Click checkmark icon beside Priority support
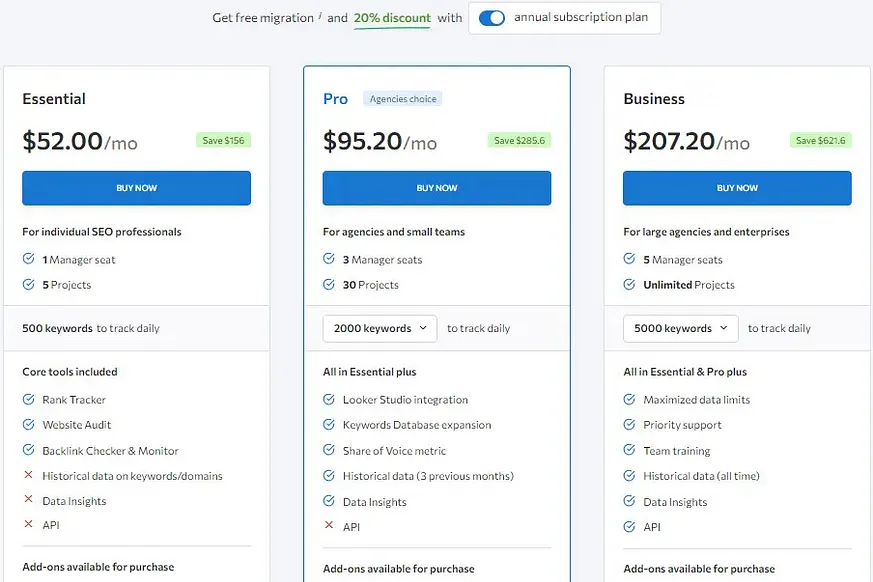The image size is (873, 582). coord(630,424)
